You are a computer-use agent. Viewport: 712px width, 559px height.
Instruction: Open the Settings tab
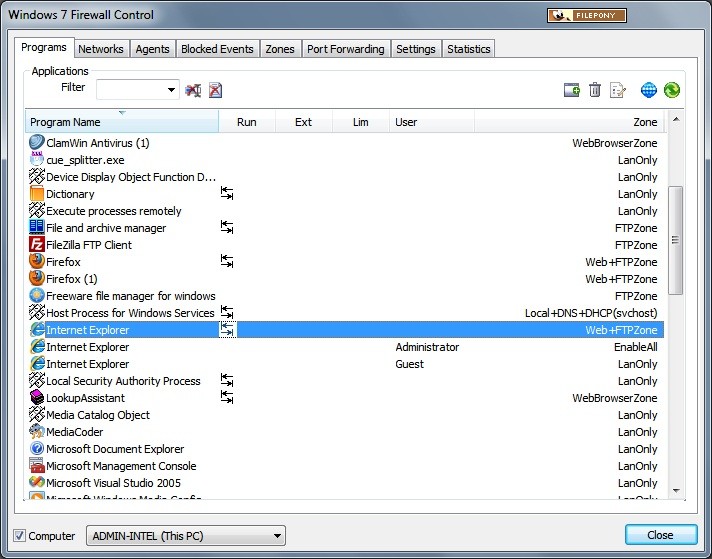pyautogui.click(x=415, y=49)
